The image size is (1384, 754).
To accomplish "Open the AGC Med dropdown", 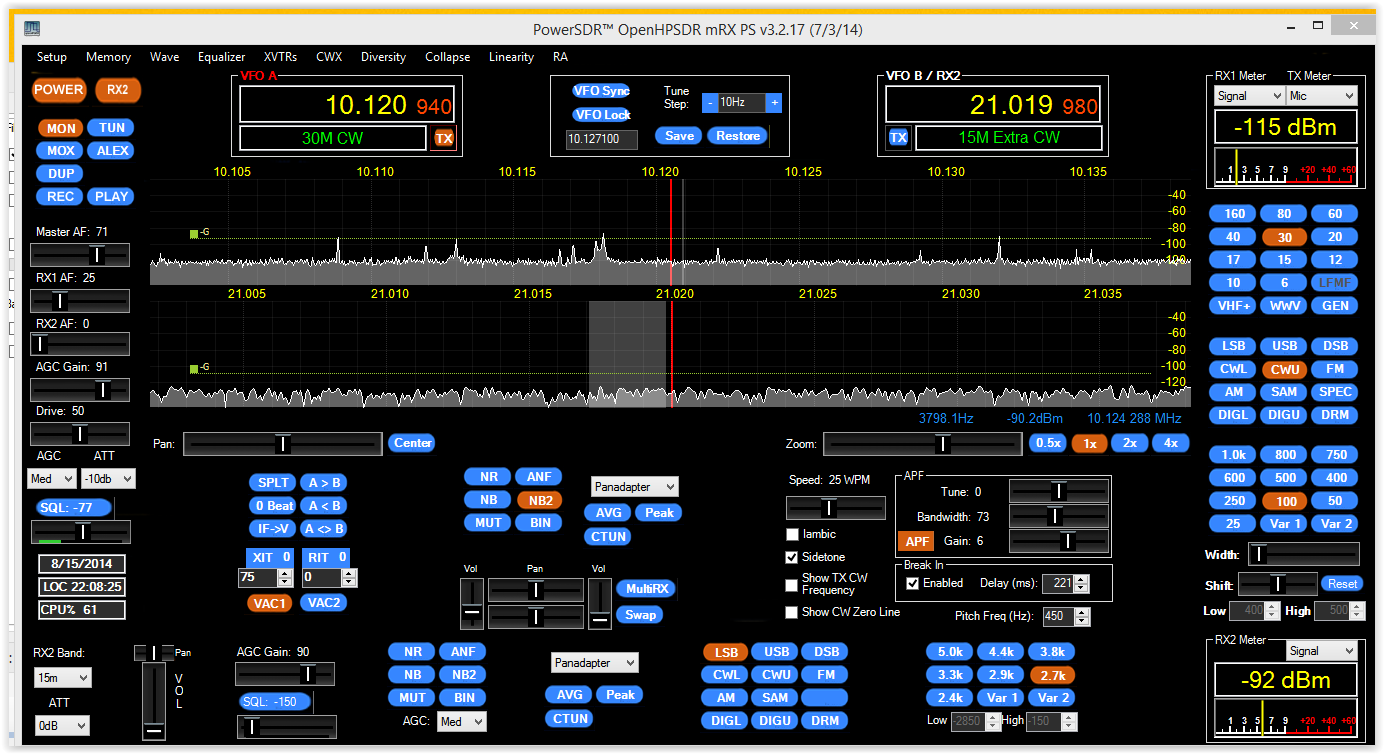I will (x=51, y=478).
